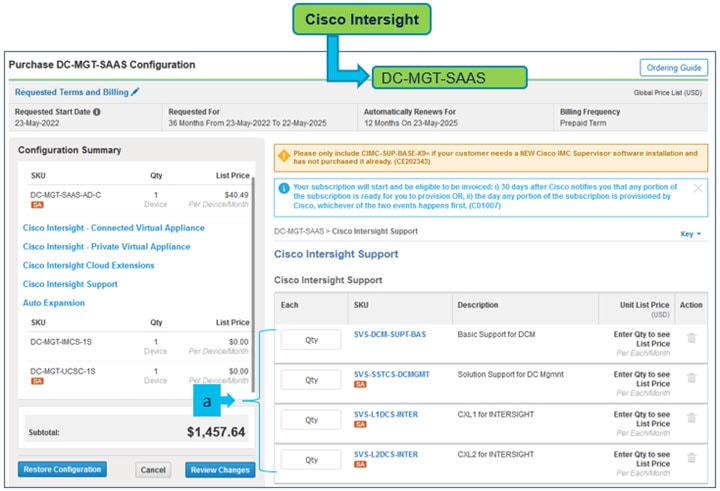Click trash icon for SVS-L2DCS-INTER row
The width and height of the screenshot is (720, 491).
pos(691,457)
